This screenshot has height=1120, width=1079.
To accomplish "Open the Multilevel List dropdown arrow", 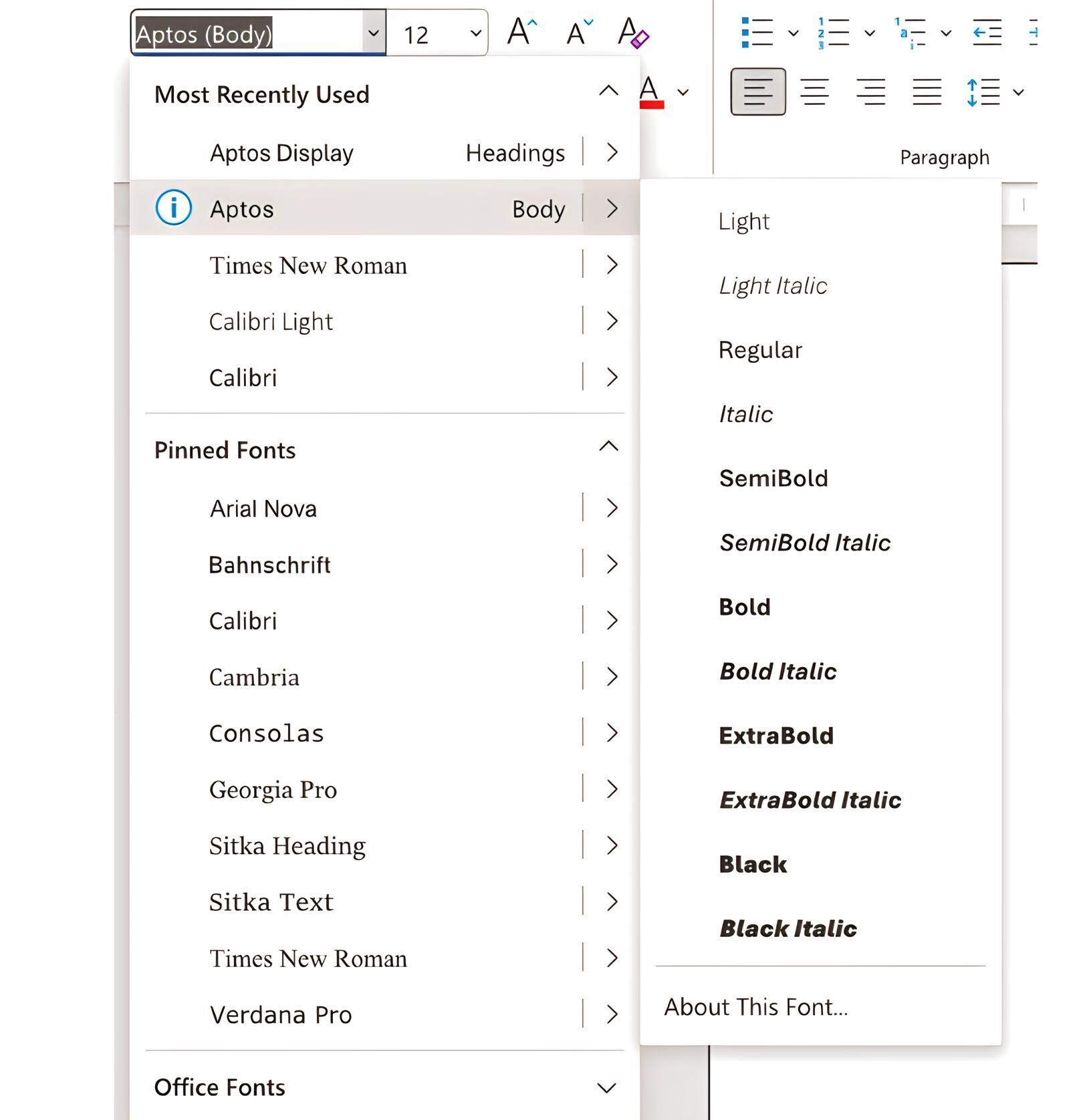I will 946,33.
